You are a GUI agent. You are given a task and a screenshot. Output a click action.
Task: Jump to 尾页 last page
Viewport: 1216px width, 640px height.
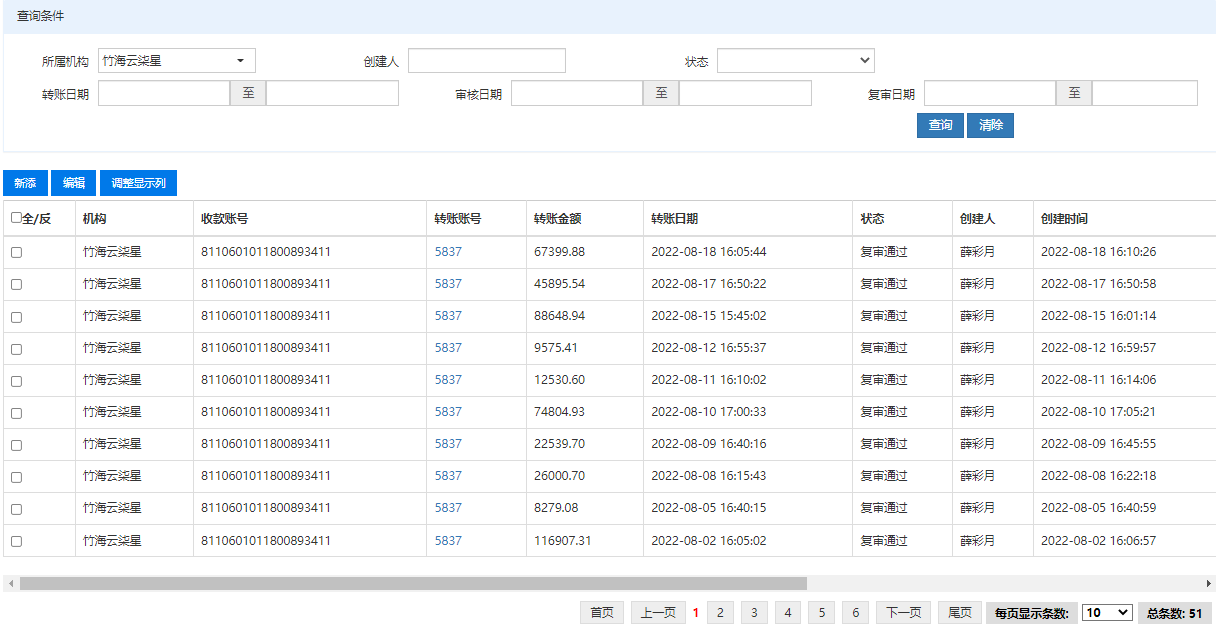point(959,613)
